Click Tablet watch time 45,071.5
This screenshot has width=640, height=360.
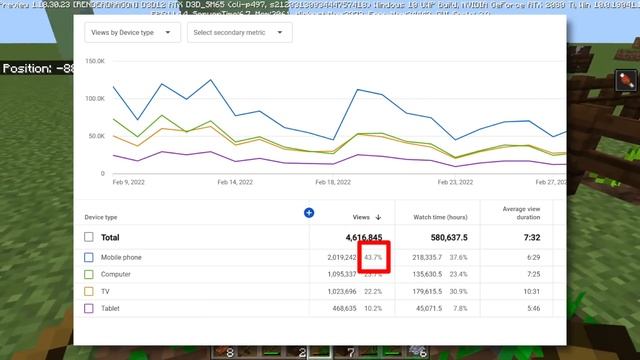click(x=429, y=309)
